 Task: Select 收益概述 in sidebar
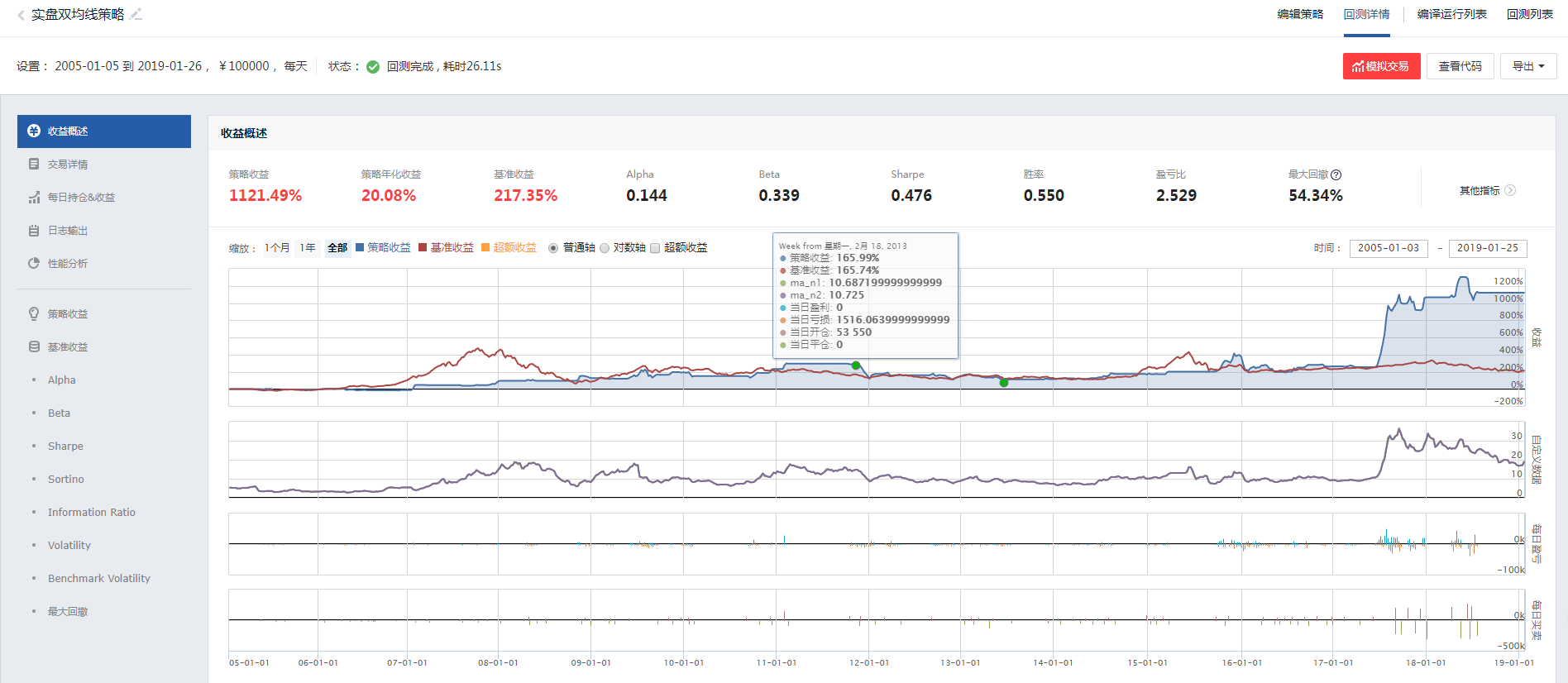point(104,131)
